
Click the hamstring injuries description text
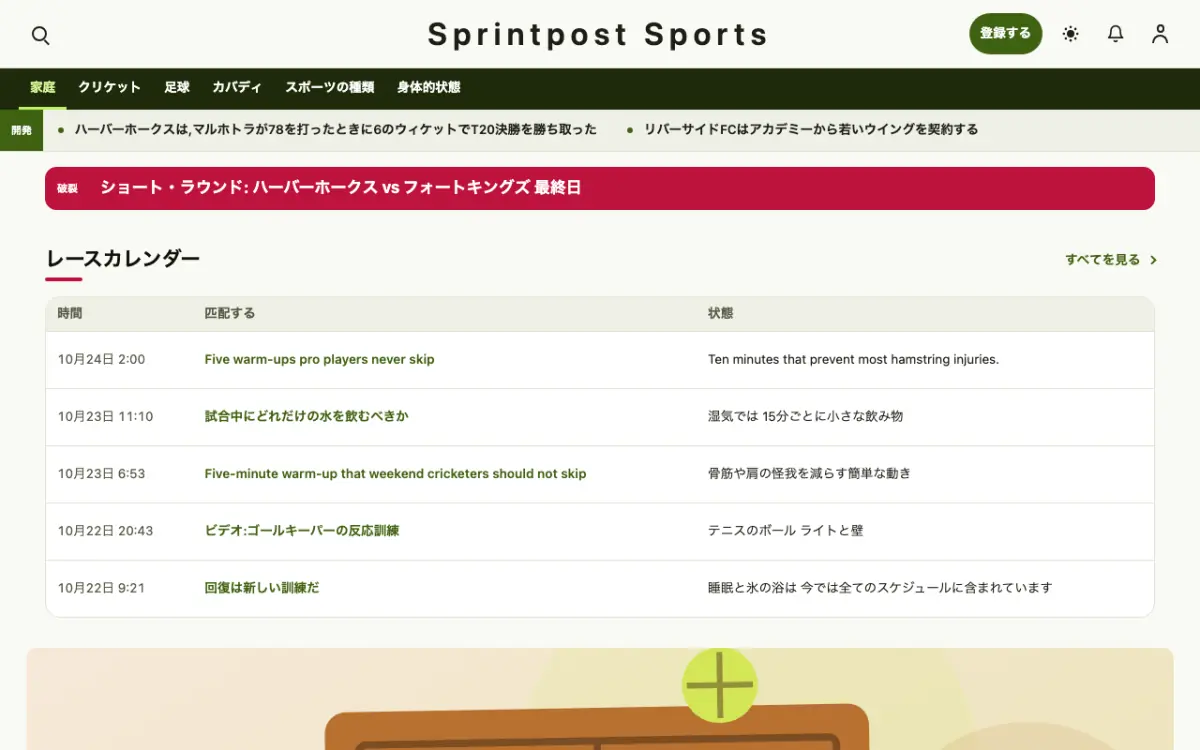(x=854, y=360)
